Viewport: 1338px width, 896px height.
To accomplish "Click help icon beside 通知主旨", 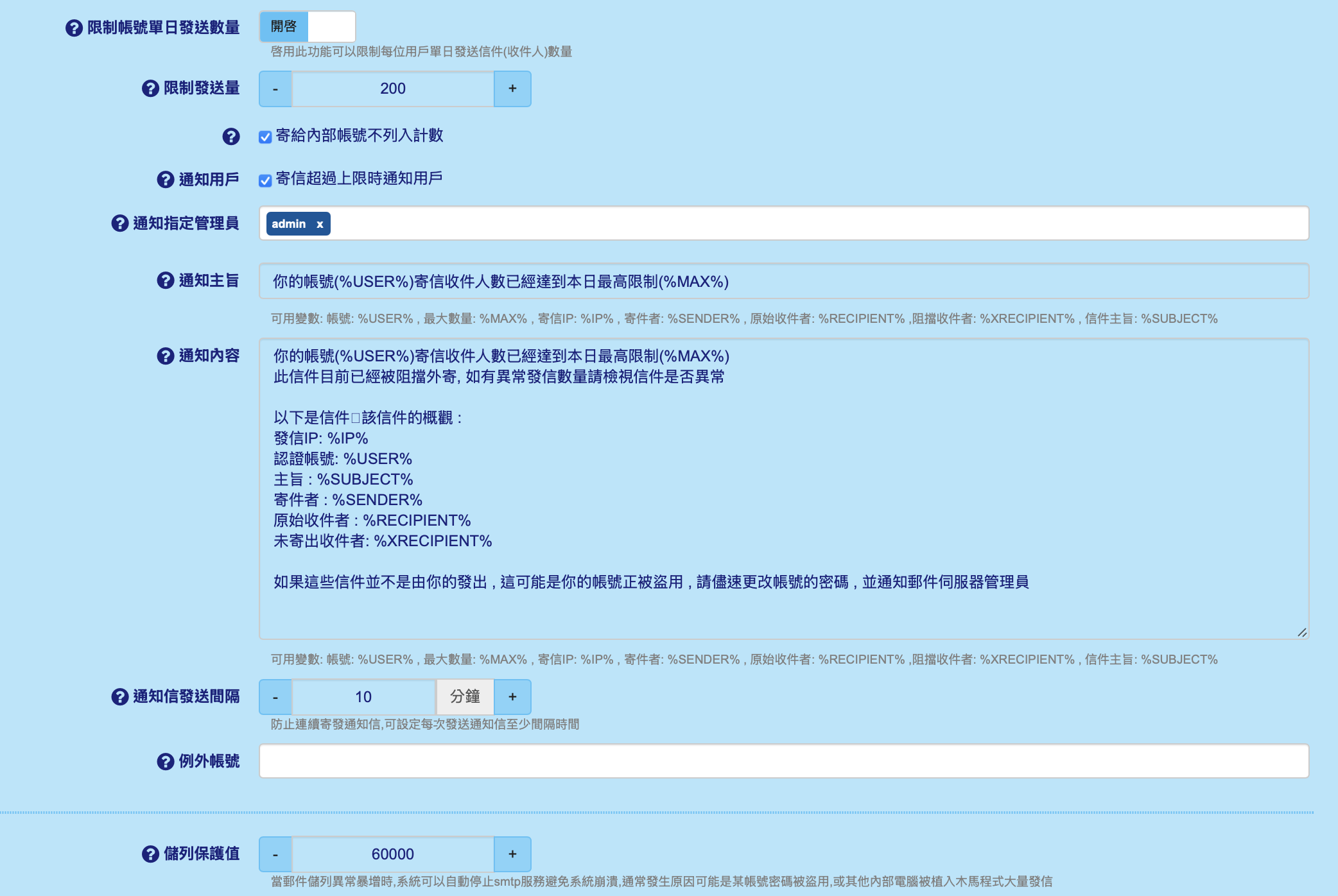I will 165,280.
